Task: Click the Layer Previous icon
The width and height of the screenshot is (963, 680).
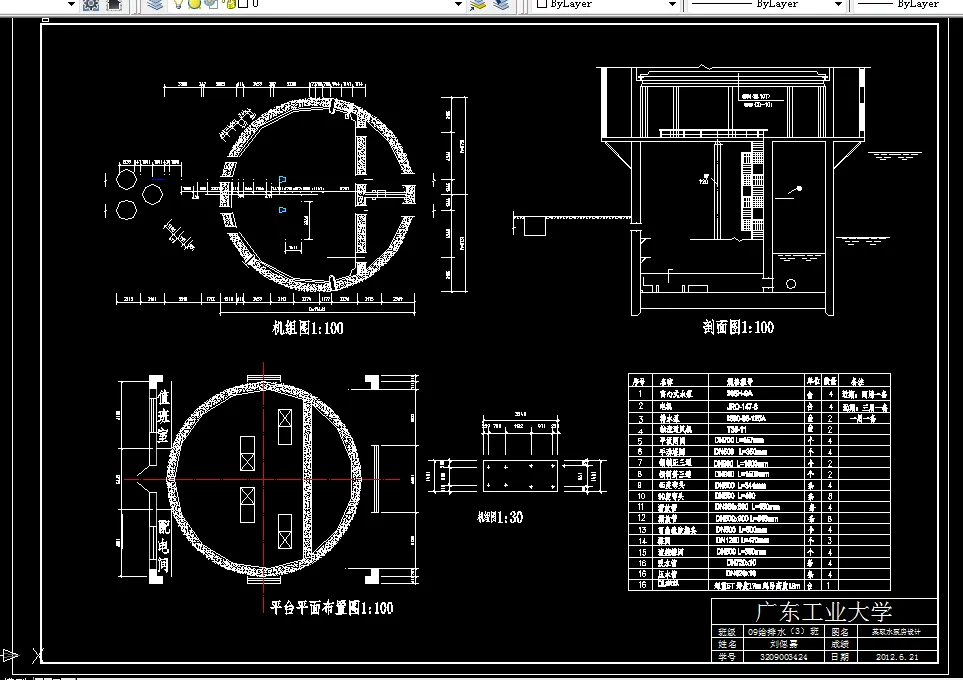Action: click(x=502, y=4)
